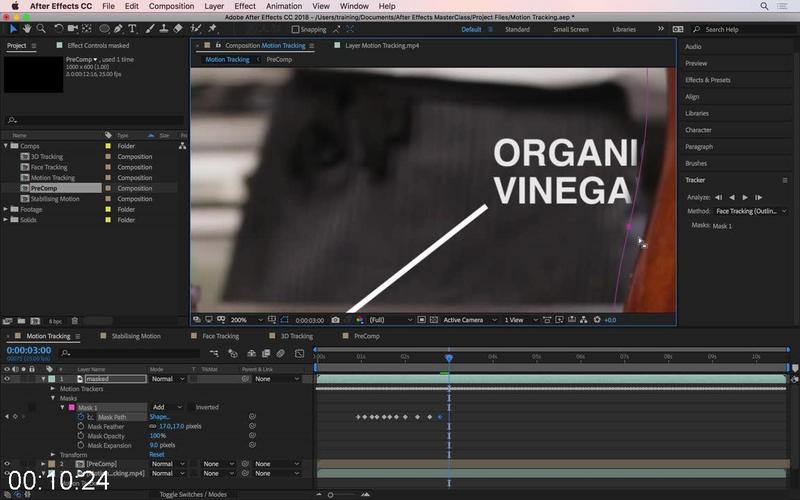Screen dimensions: 800x500
Task: Toggle the Mask Opacity stopwatch
Action: (81, 436)
